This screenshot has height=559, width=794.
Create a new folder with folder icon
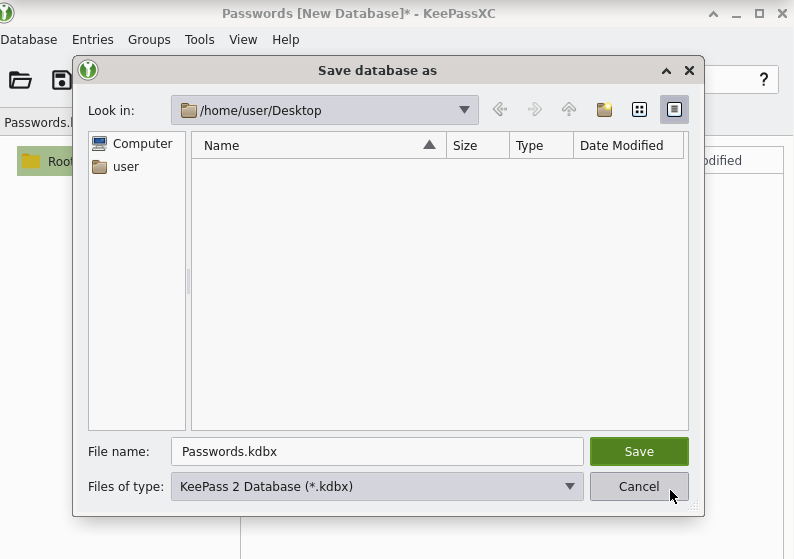pos(604,110)
